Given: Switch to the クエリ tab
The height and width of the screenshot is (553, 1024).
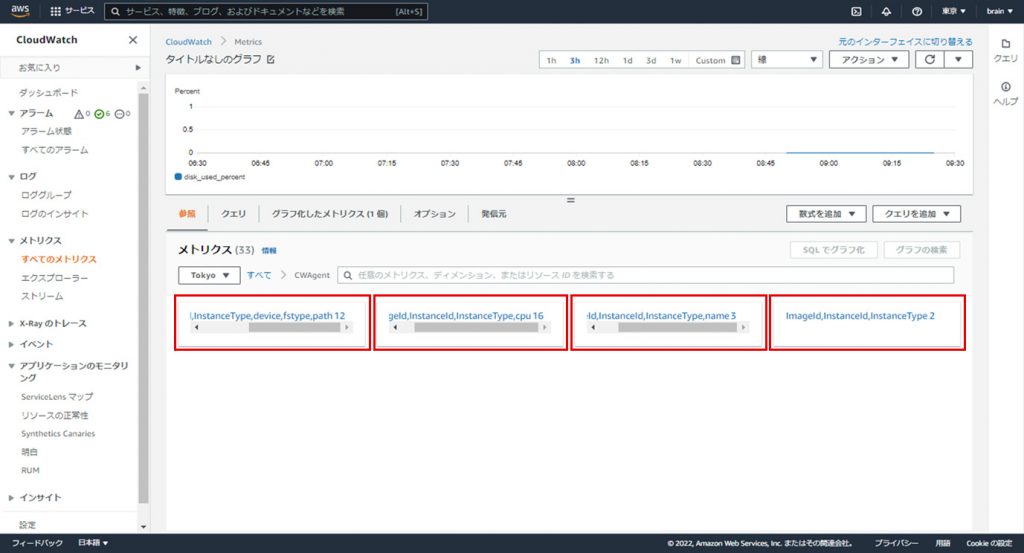Looking at the screenshot, I should coord(233,213).
